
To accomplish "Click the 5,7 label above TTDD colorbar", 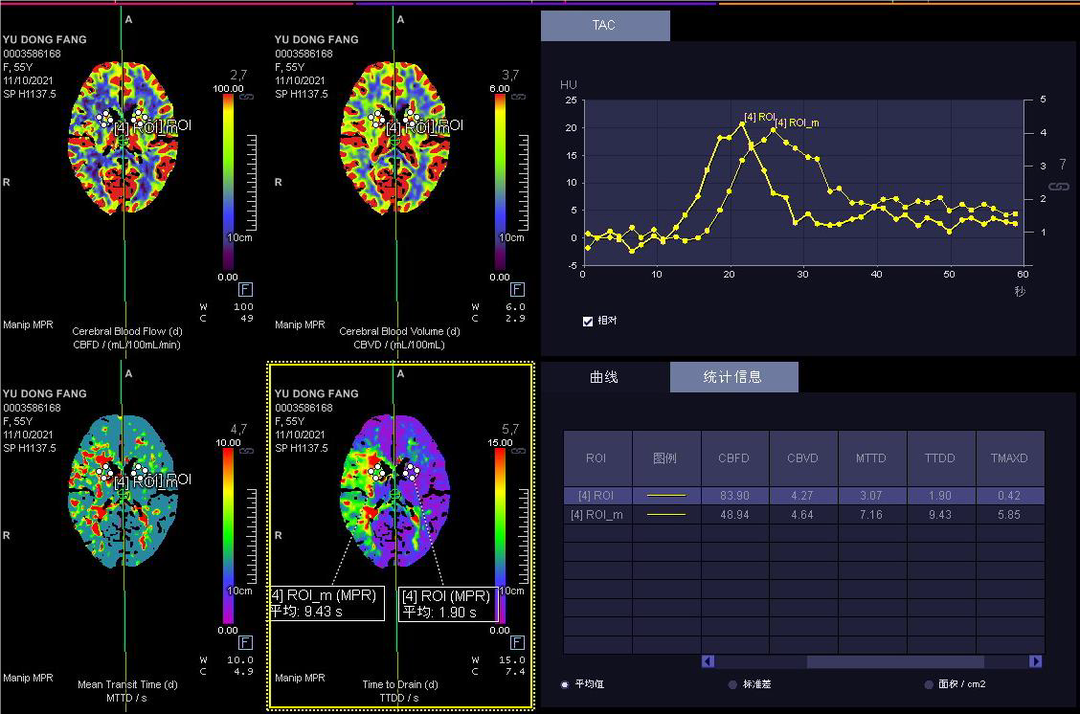I will [x=510, y=429].
